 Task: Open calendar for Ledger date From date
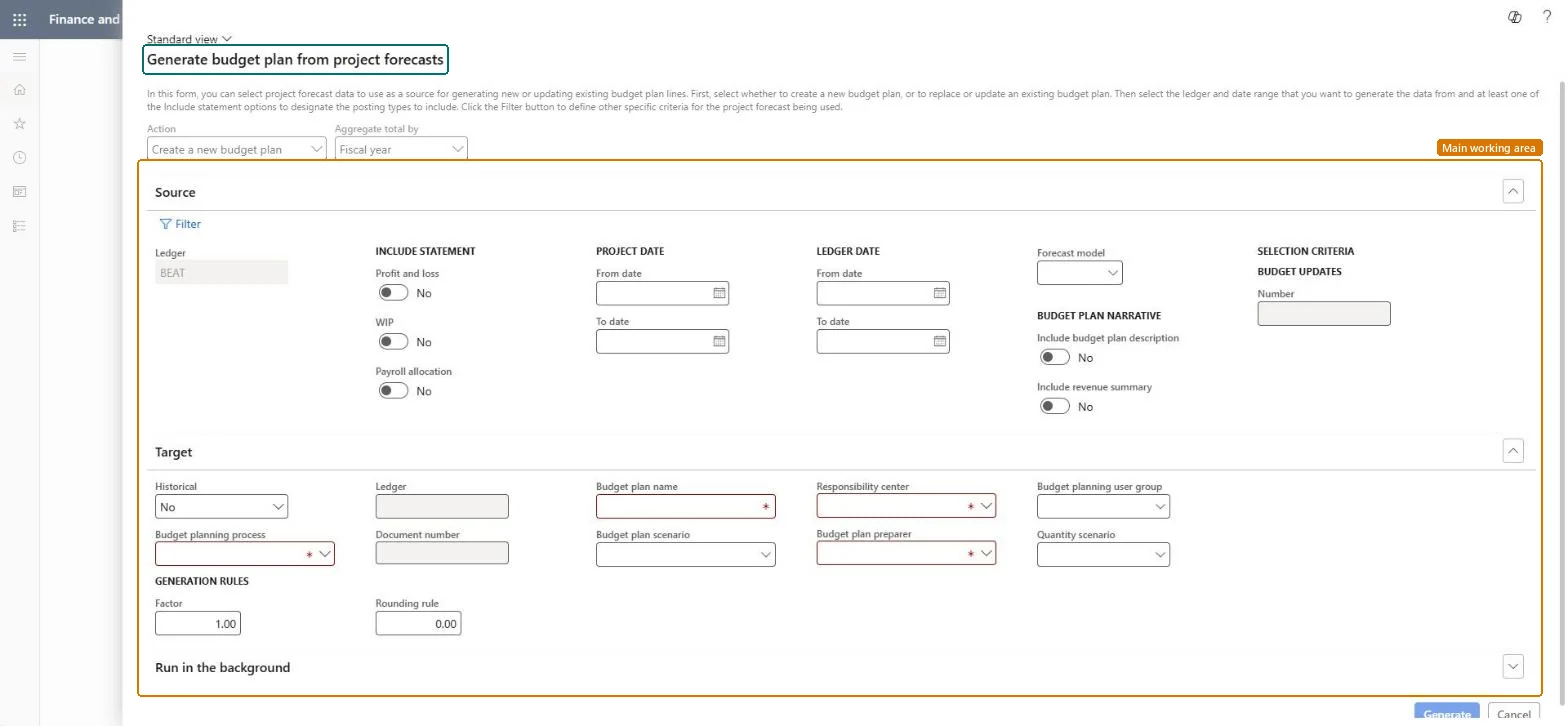939,293
